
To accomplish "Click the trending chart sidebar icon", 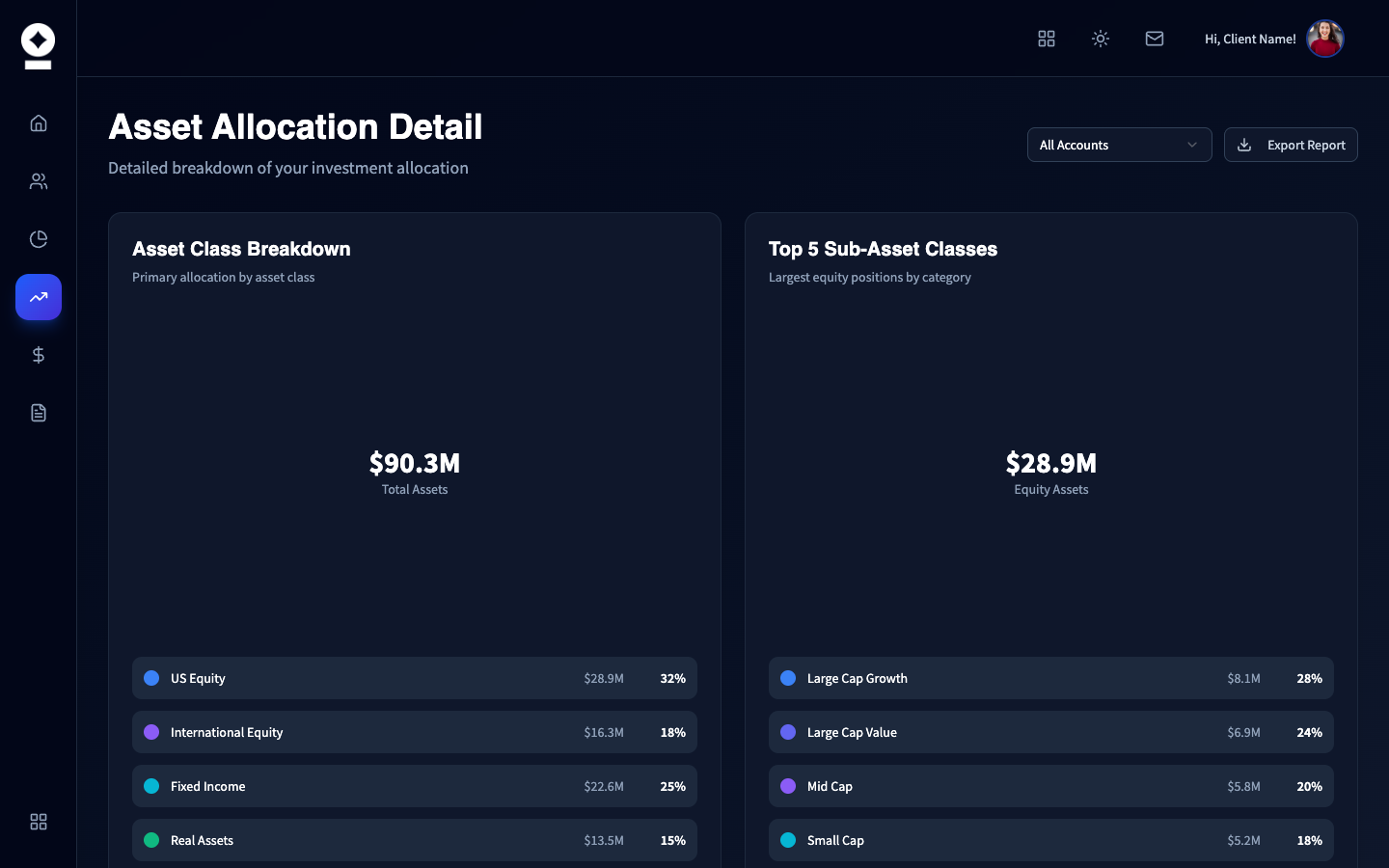I will pyautogui.click(x=39, y=297).
